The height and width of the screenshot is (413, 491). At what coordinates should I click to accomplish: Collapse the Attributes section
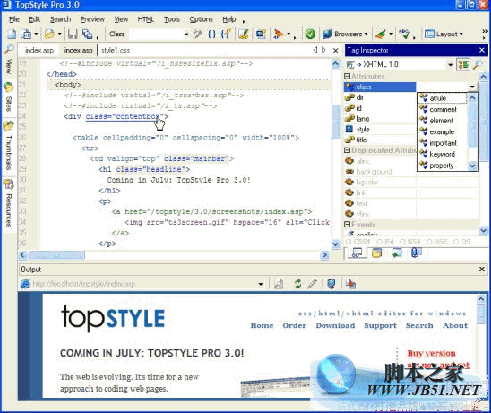tap(347, 76)
